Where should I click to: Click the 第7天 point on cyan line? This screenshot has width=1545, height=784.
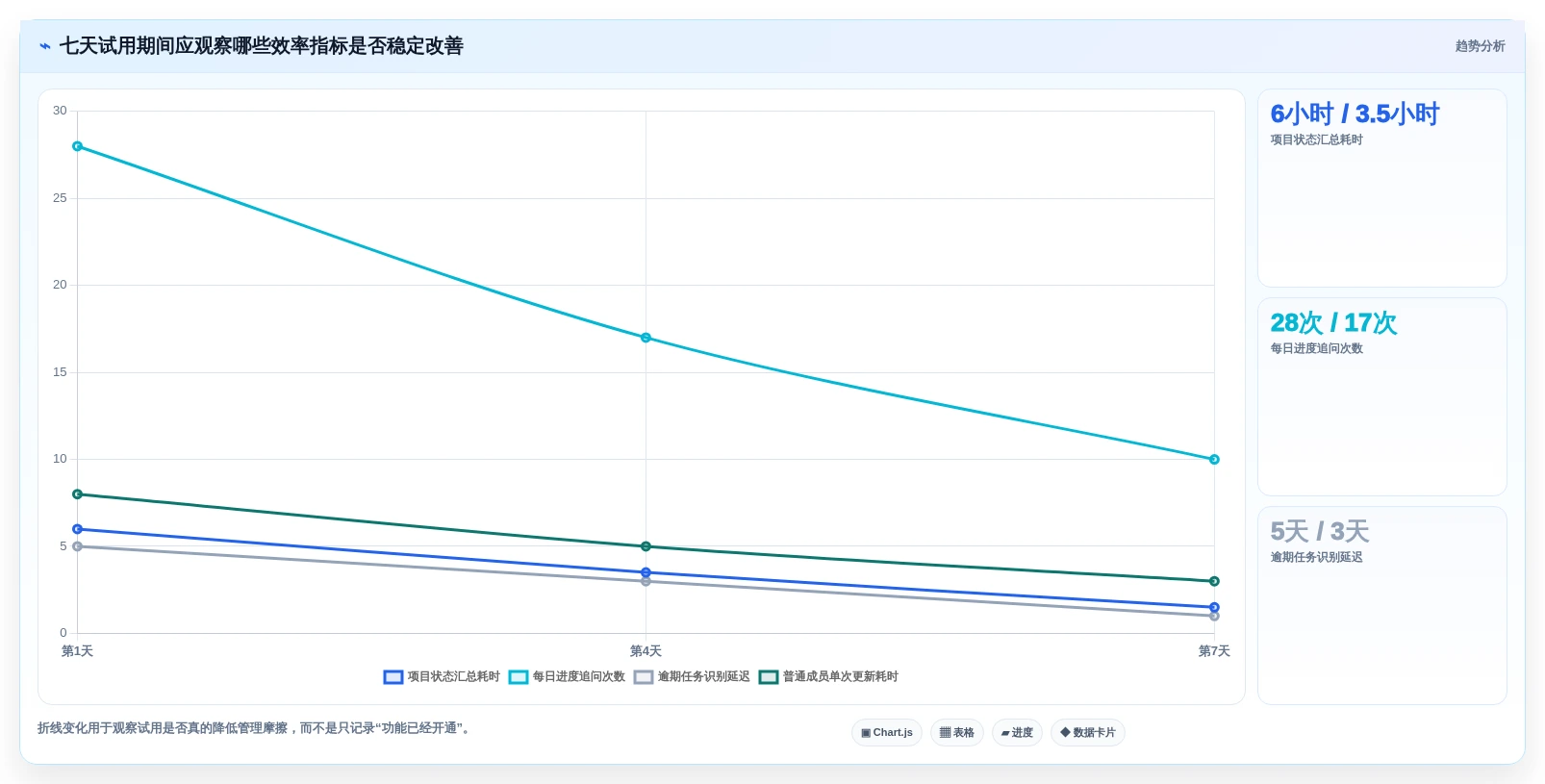(x=1214, y=460)
